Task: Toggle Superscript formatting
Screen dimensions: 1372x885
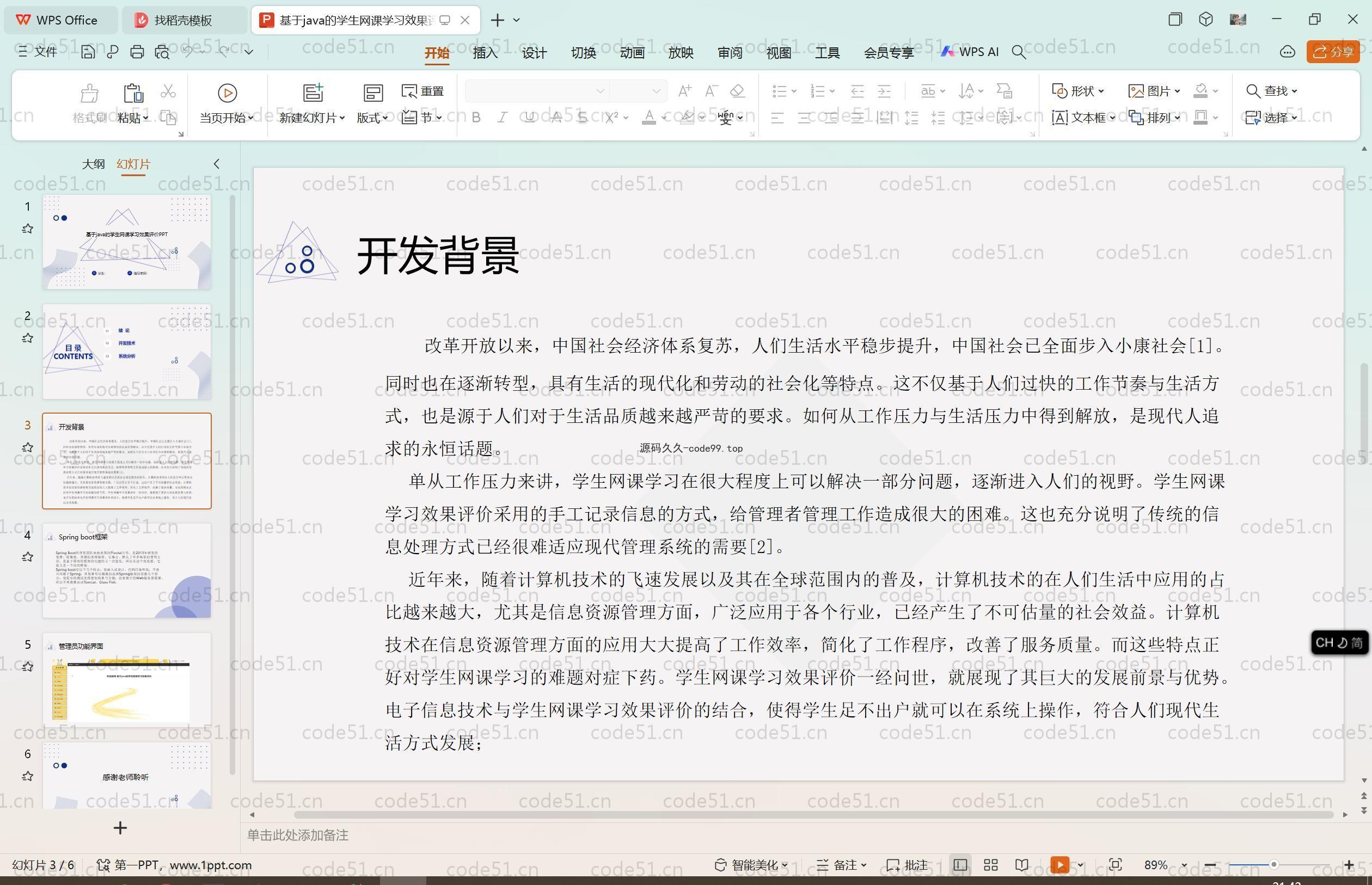Action: [611, 118]
